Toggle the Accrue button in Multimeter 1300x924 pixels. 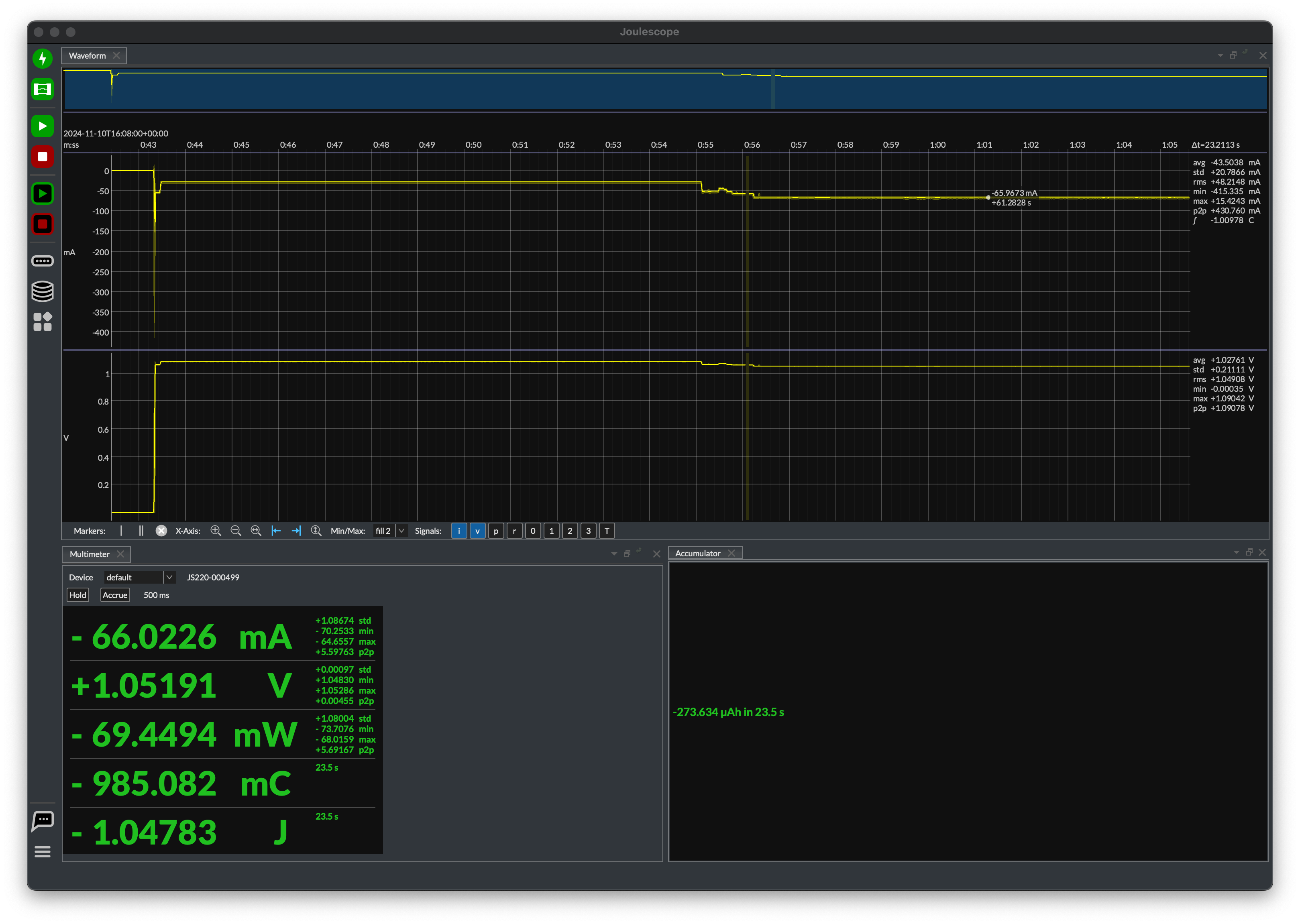pyautogui.click(x=115, y=595)
